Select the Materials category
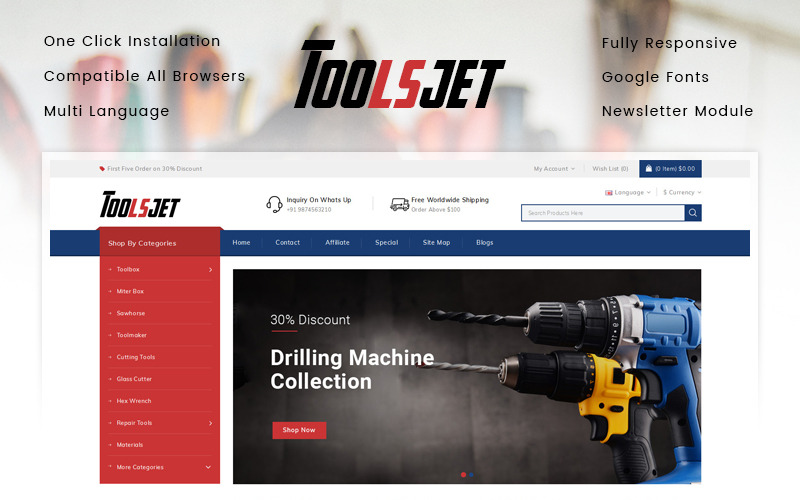Viewport: 800px width, 500px height. (130, 445)
